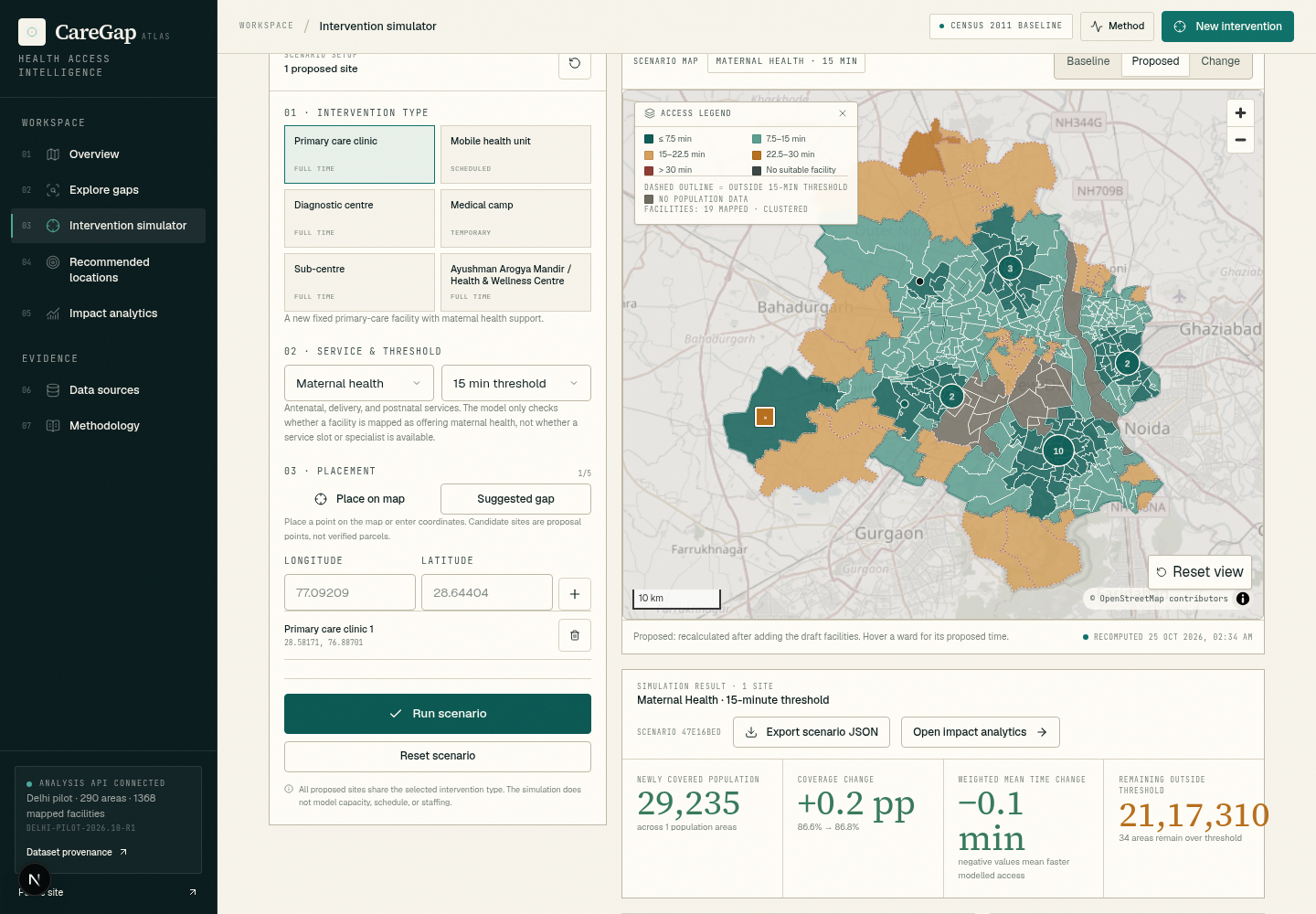Viewport: 1316px width, 914px height.
Task: Click the Latitude input field
Action: (487, 592)
